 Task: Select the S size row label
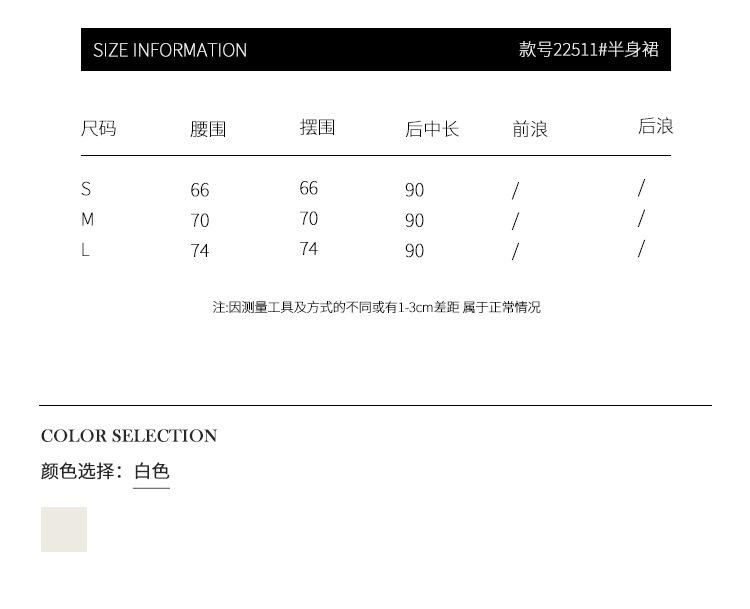coord(86,189)
